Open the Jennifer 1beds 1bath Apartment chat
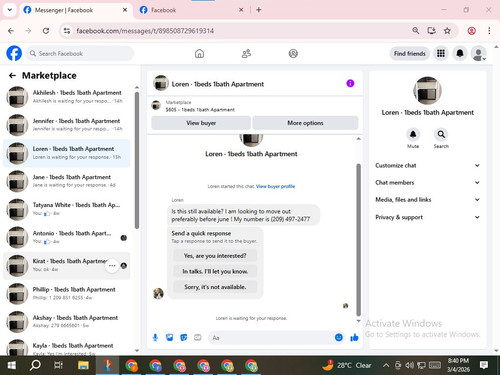 pos(67,125)
